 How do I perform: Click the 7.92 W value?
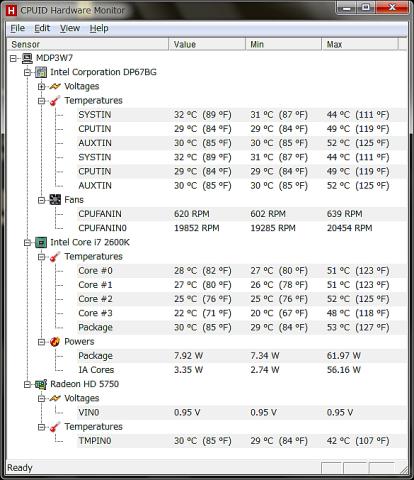pyautogui.click(x=188, y=356)
